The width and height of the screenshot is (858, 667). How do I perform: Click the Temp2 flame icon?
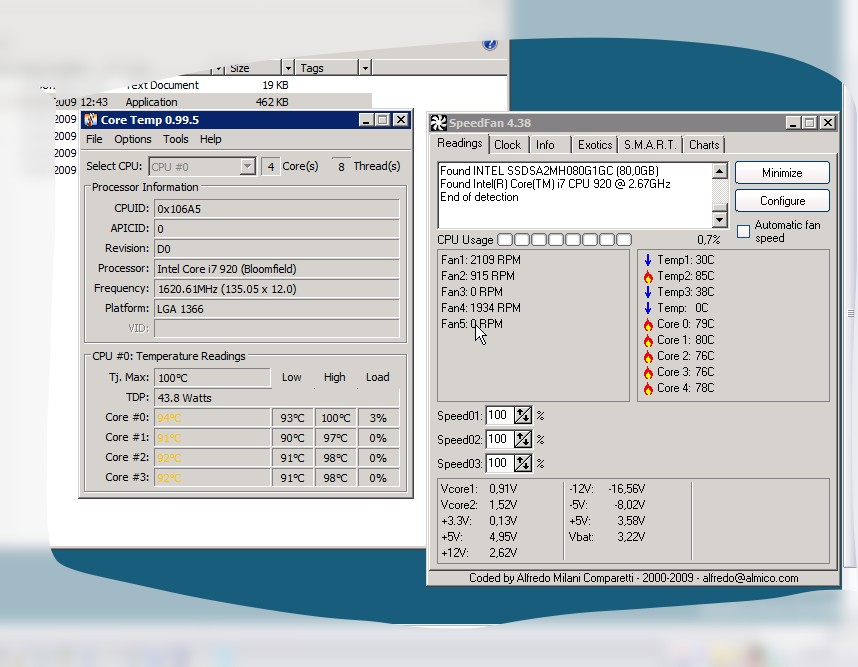point(648,276)
